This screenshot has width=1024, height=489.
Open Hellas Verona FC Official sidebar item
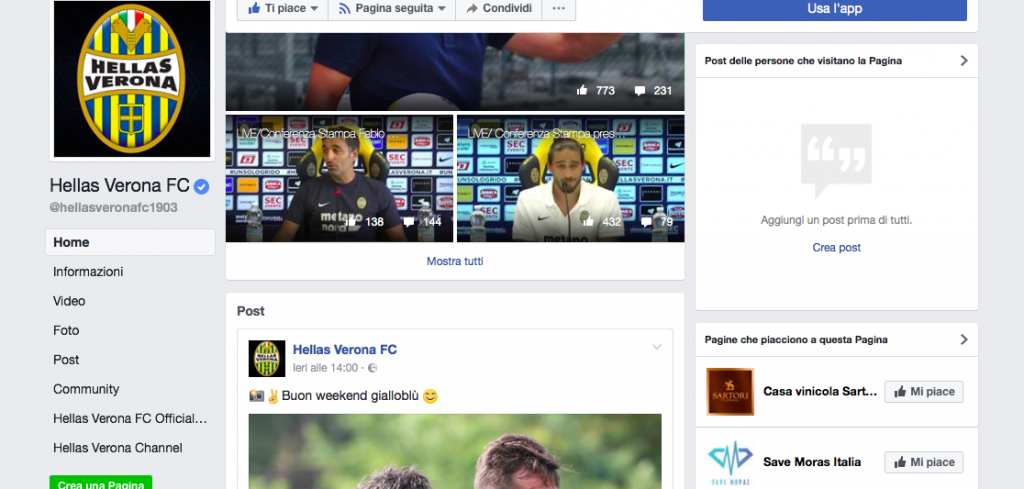click(x=130, y=418)
